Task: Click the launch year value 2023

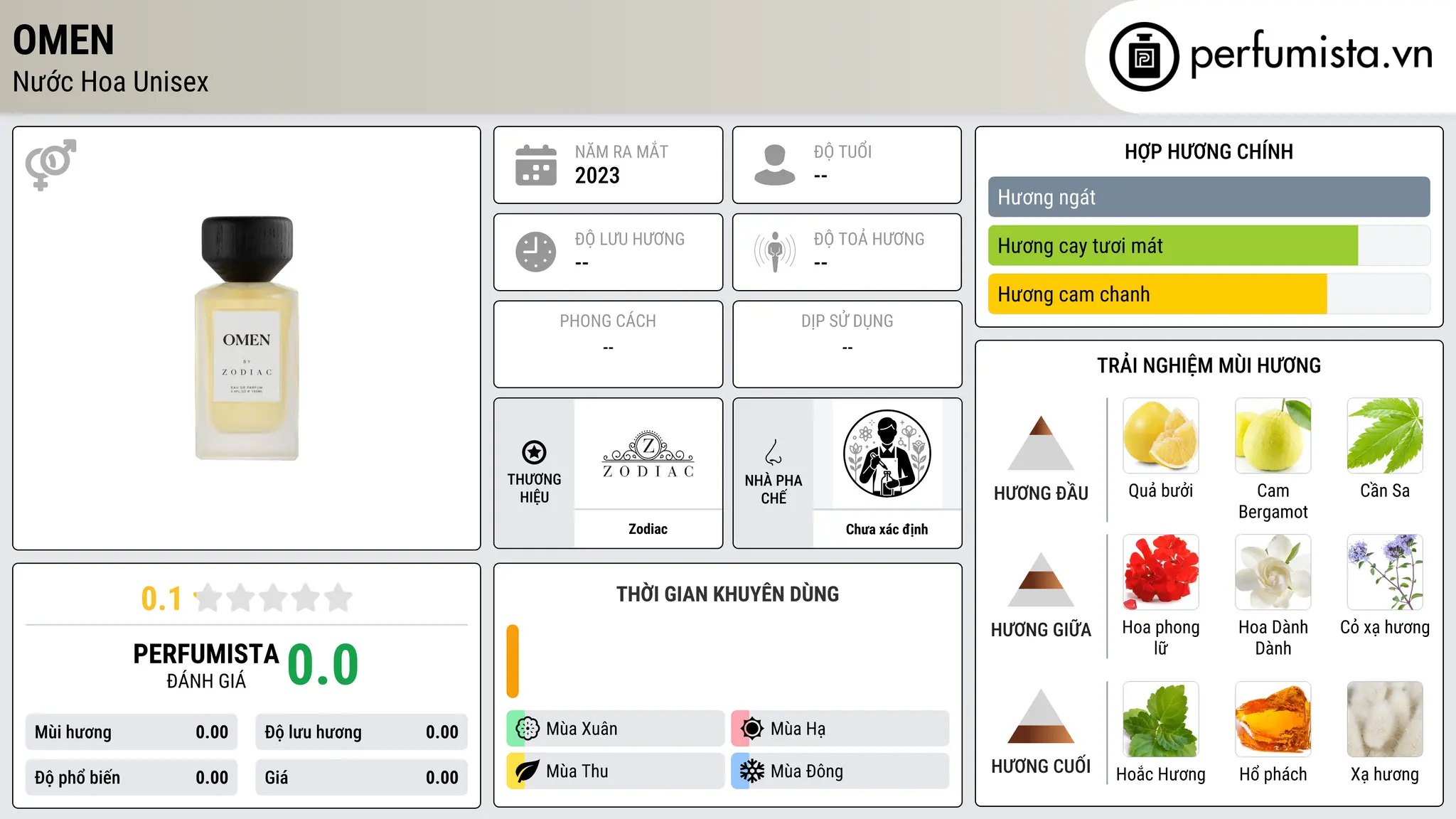Action: tap(597, 176)
